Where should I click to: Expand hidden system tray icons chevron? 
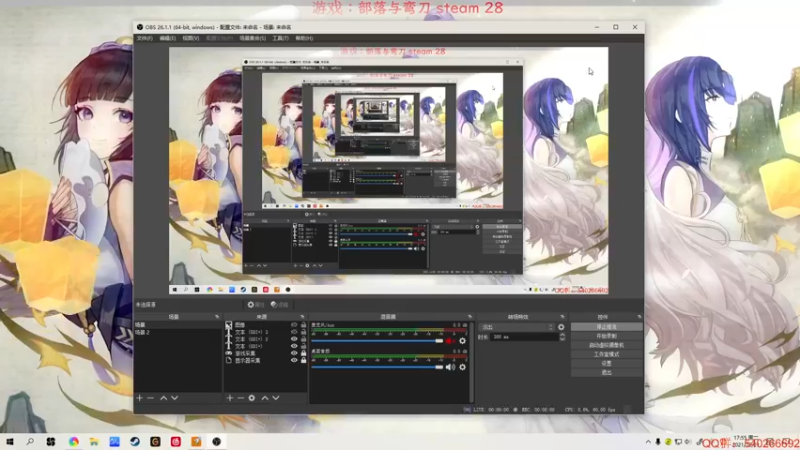[648, 442]
